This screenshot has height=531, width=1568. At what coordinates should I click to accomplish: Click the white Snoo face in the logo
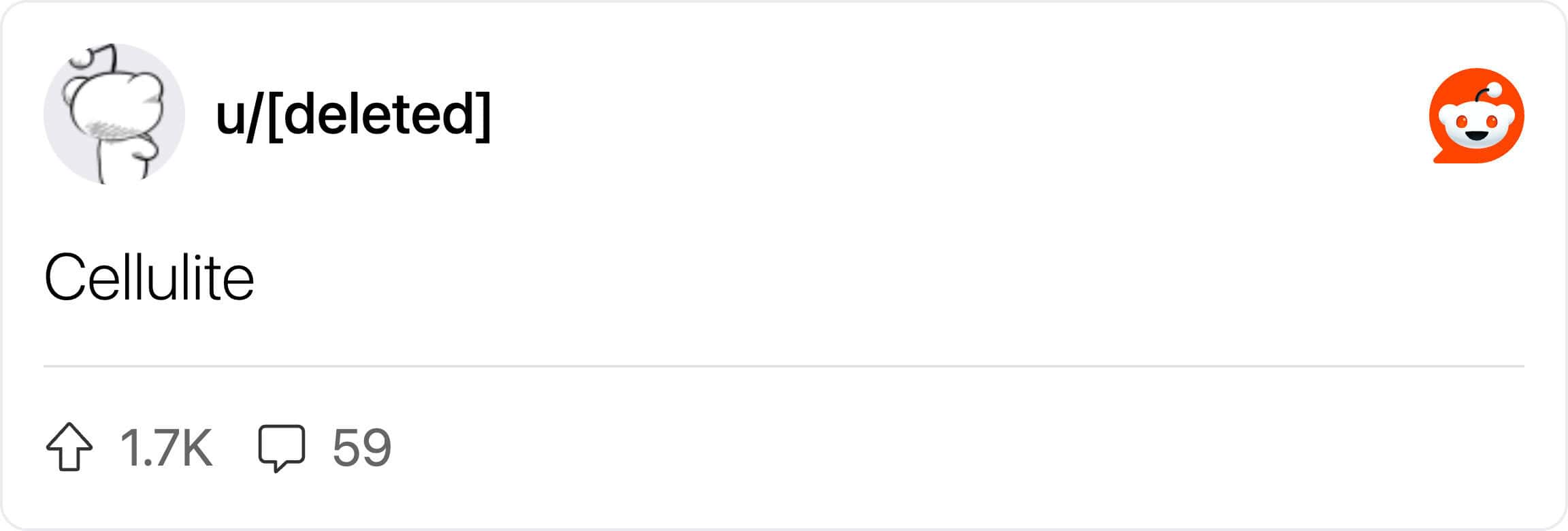1476,124
